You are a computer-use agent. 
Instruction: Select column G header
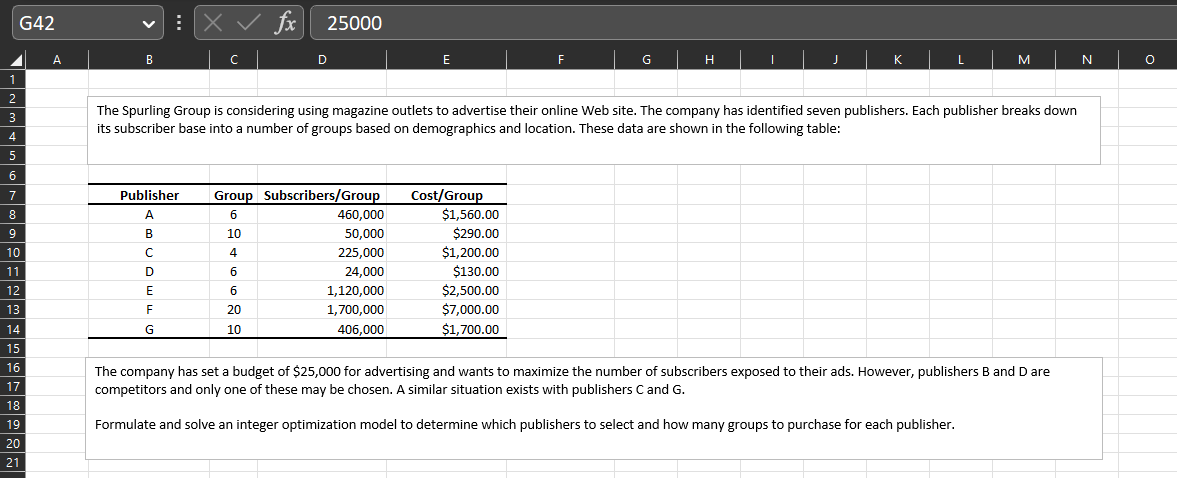click(x=646, y=60)
